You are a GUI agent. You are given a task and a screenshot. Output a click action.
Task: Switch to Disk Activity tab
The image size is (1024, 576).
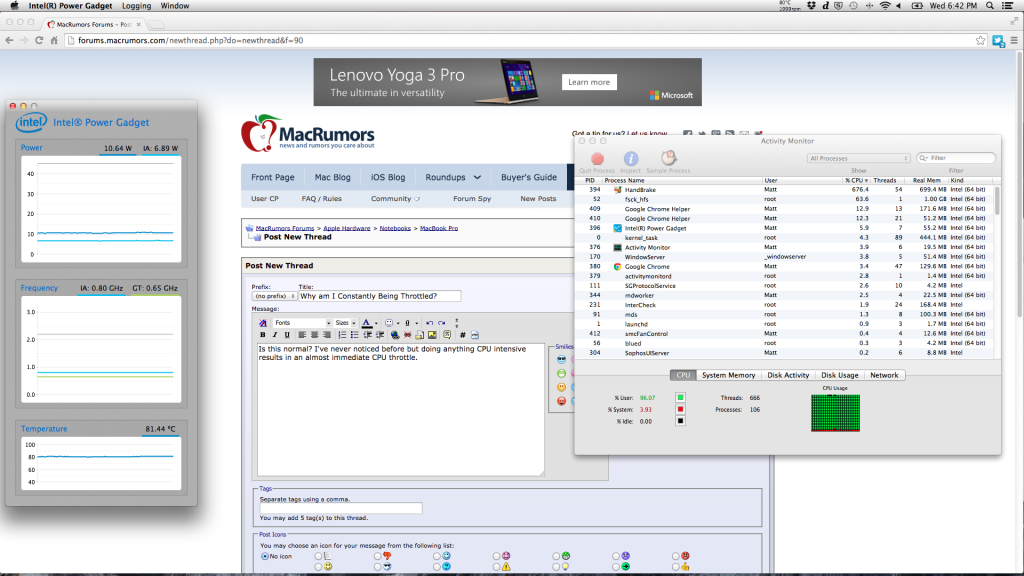[788, 375]
